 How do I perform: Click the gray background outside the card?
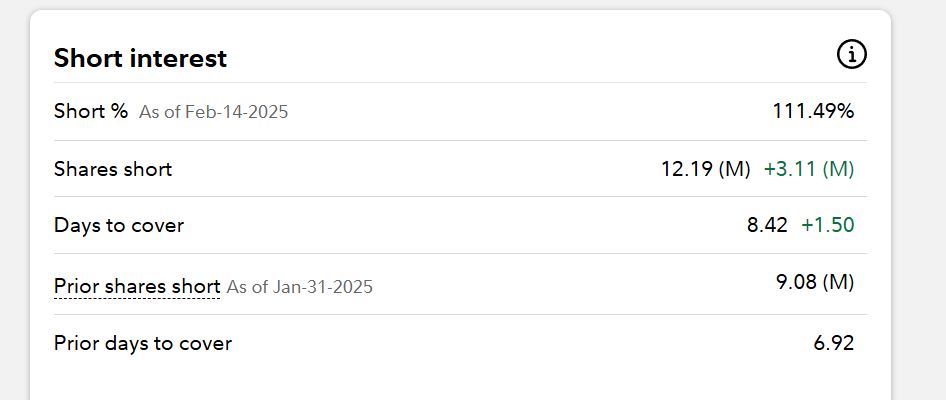[x=918, y=200]
